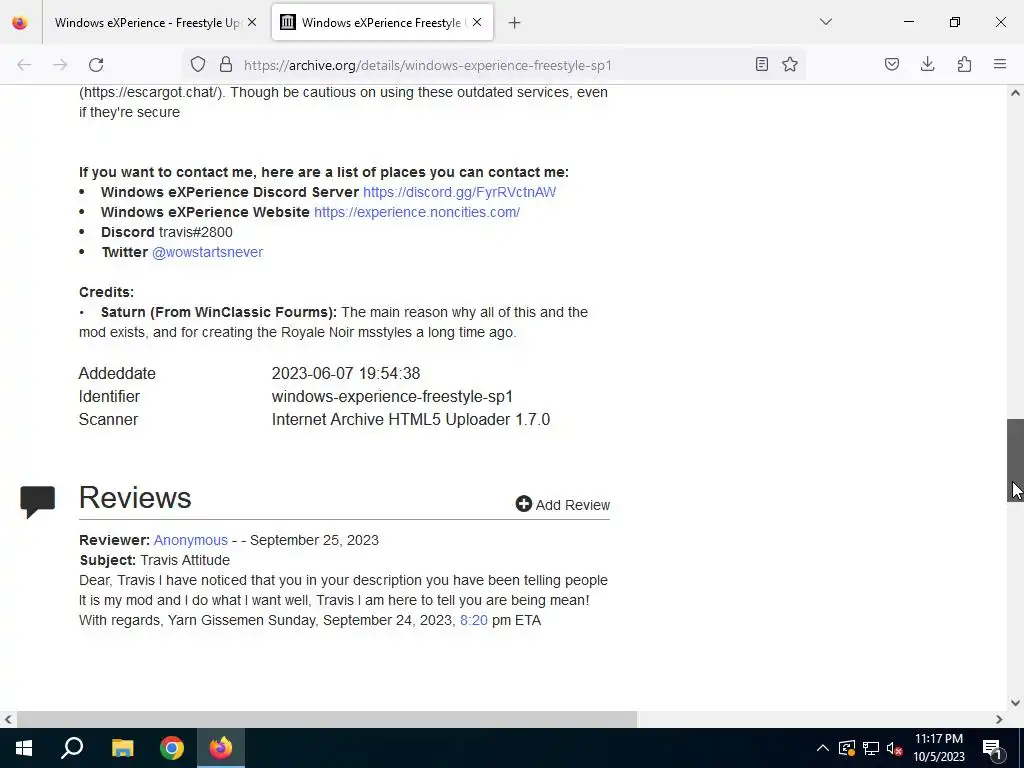Open network status tray icon
Viewport: 1024px width, 768px height.
(x=871, y=748)
